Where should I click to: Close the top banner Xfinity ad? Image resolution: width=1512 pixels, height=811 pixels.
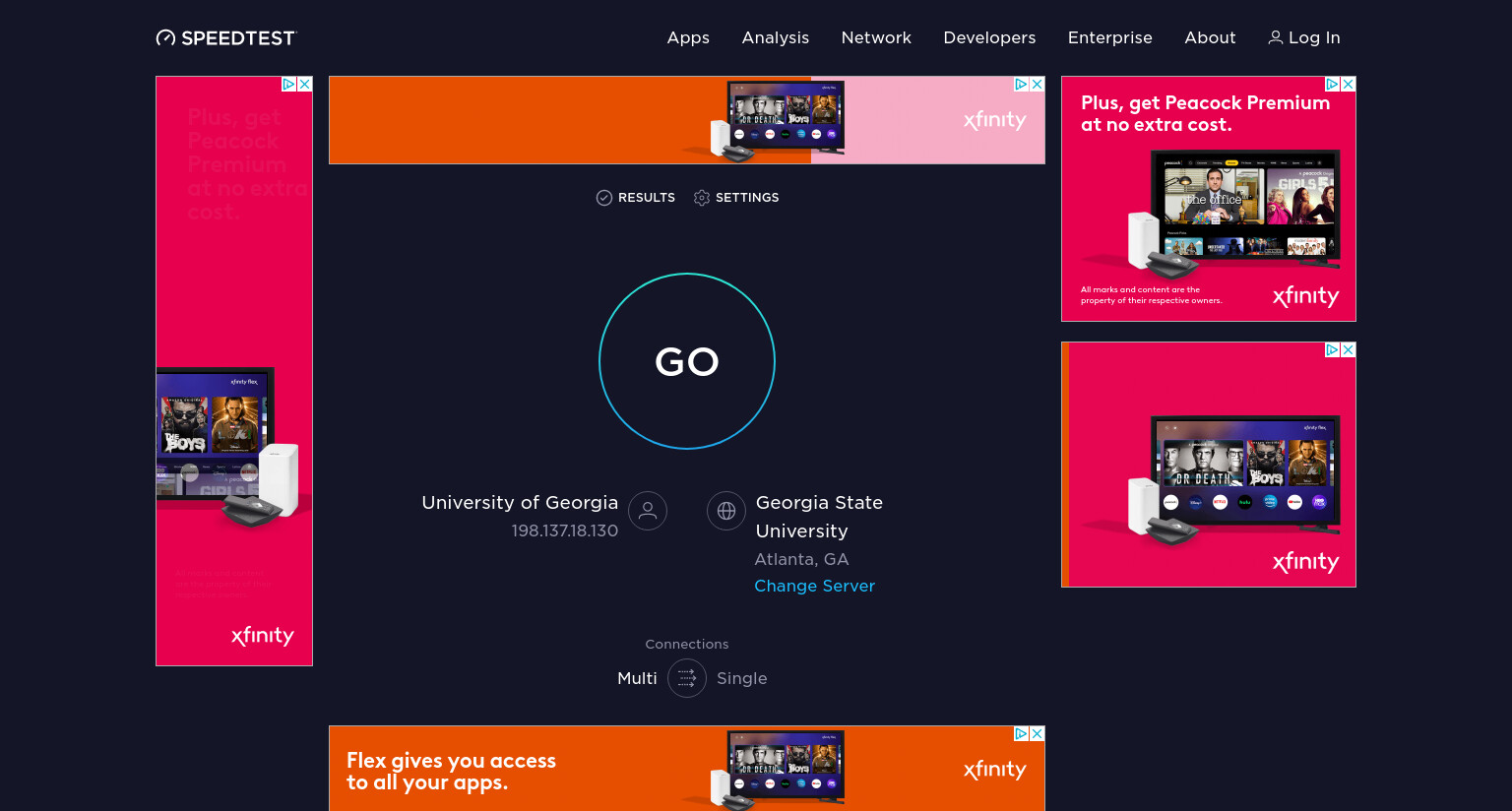[x=1038, y=85]
